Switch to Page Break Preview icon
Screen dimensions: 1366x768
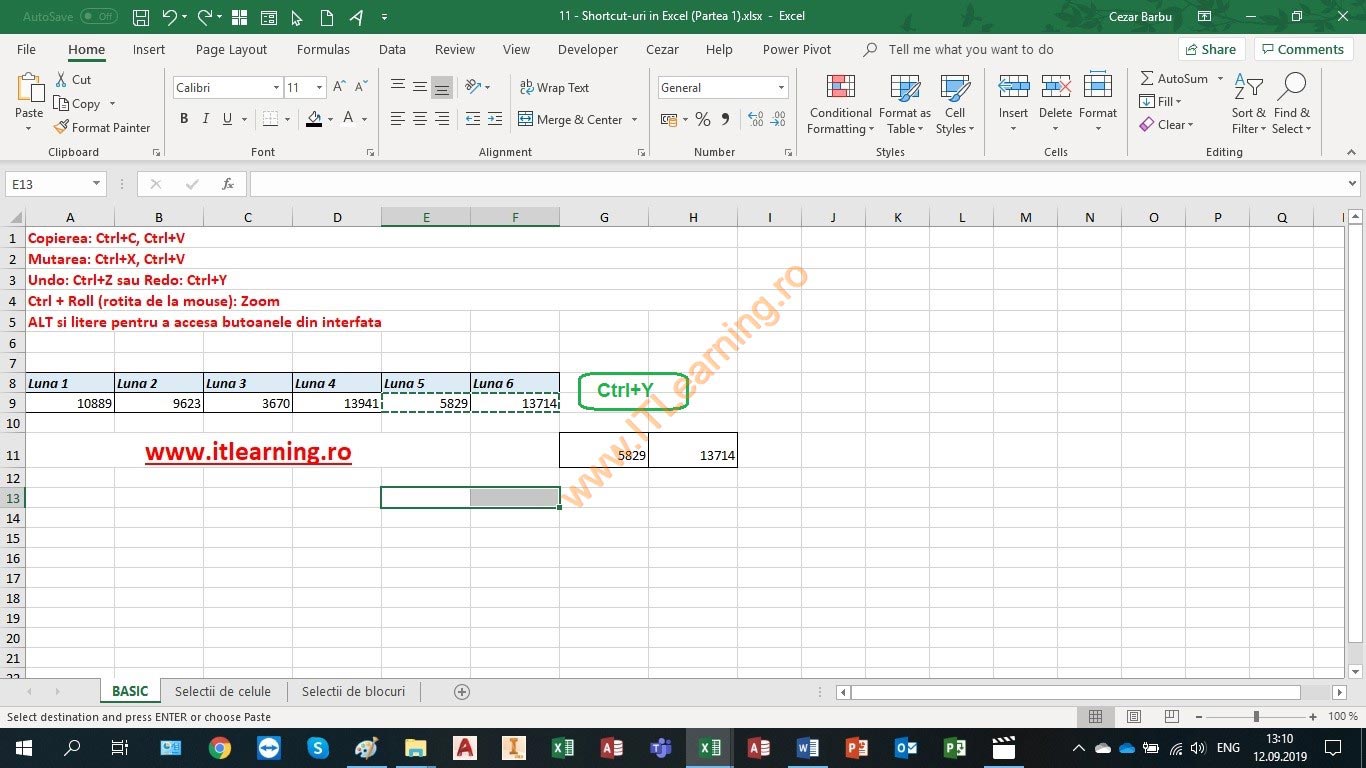pyautogui.click(x=1171, y=717)
